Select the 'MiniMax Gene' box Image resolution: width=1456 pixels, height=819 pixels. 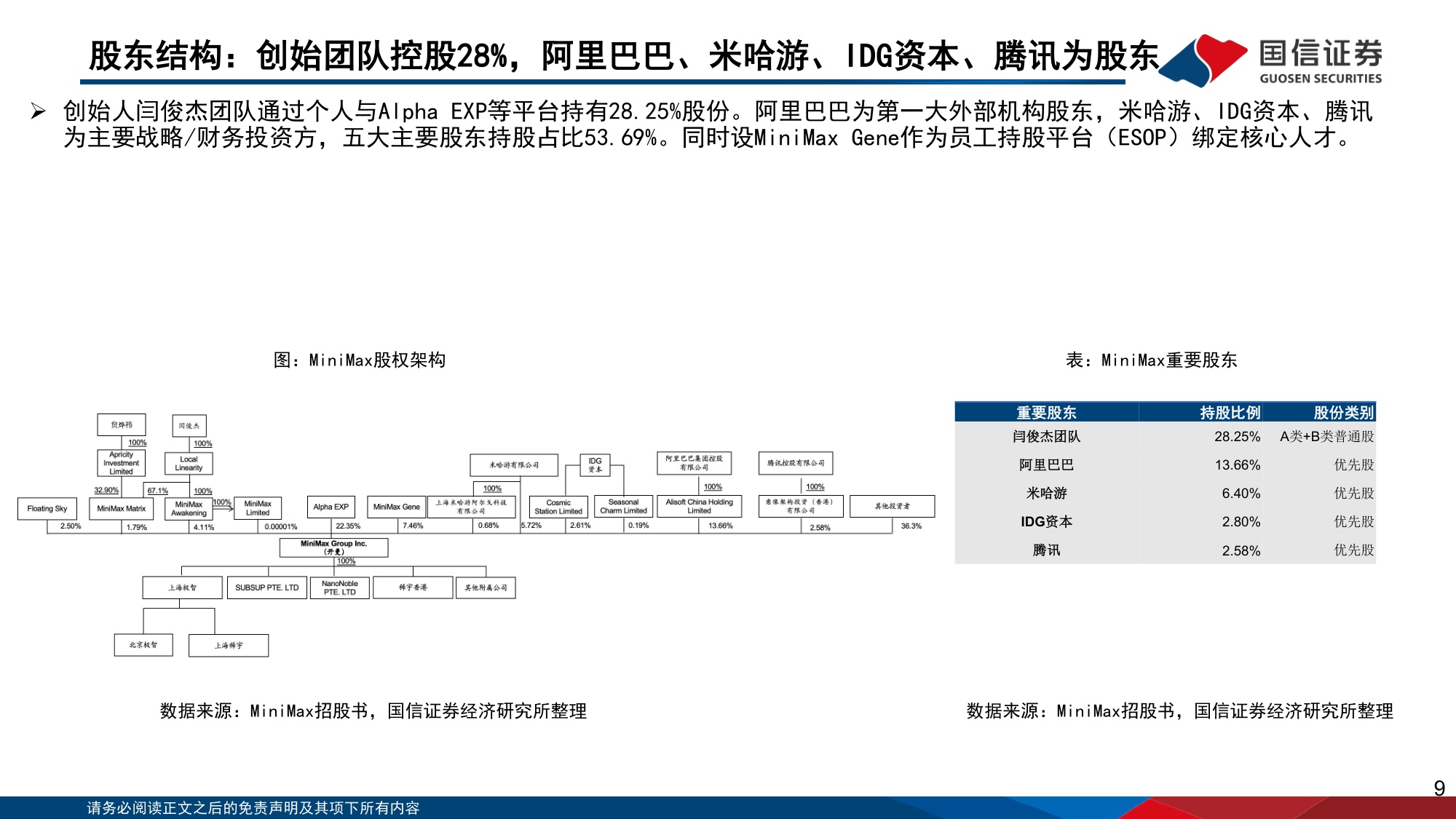tap(396, 507)
